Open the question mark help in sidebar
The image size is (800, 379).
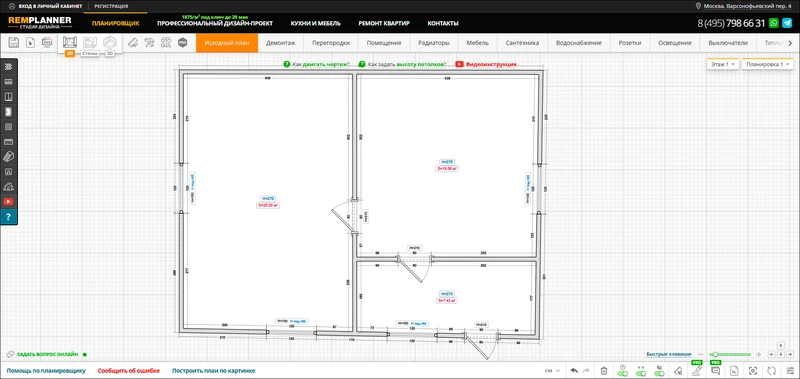tap(8, 217)
